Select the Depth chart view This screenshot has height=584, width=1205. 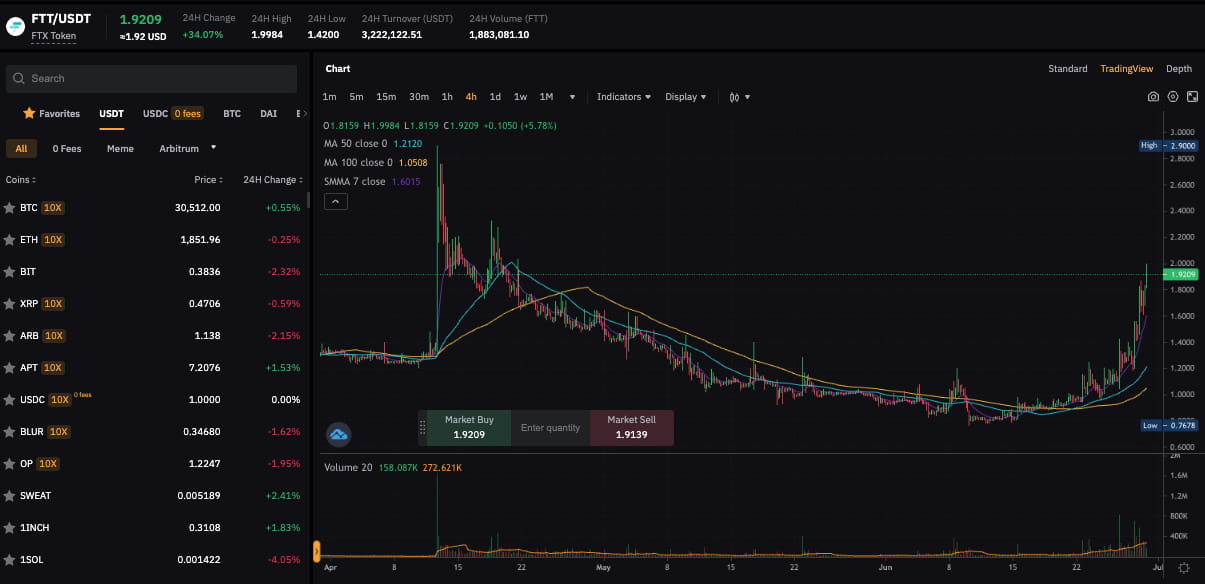coord(1179,69)
